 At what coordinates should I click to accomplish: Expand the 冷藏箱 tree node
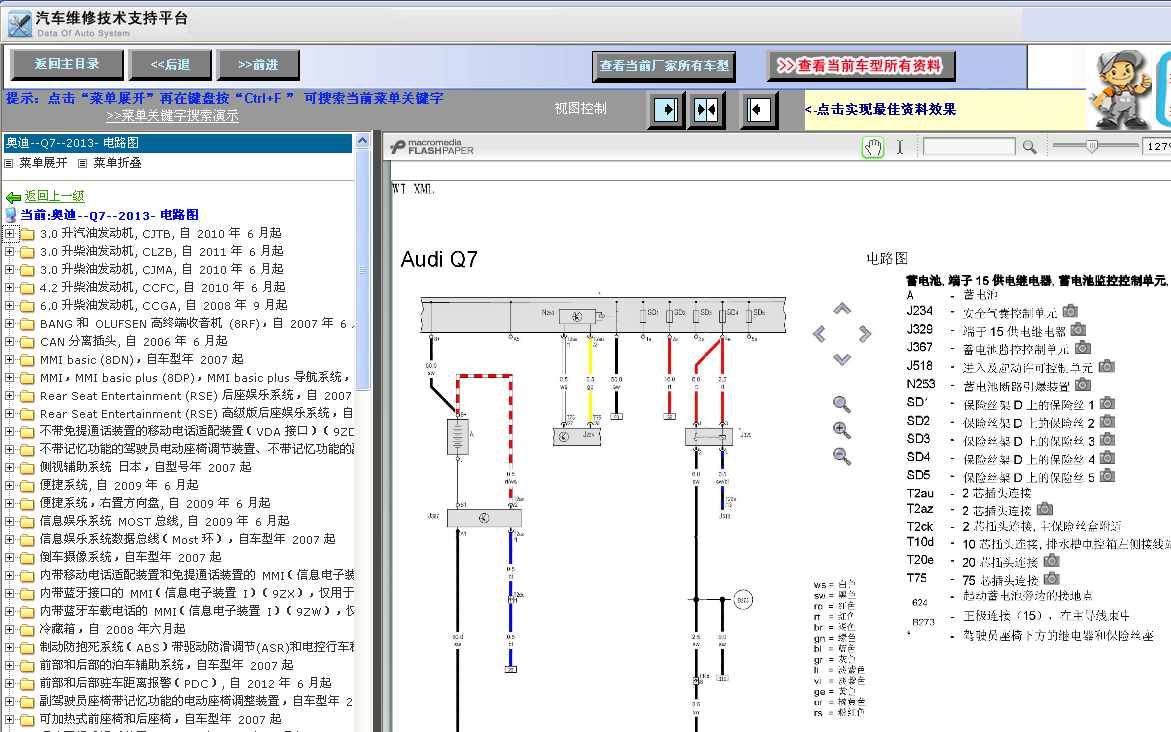coord(10,630)
